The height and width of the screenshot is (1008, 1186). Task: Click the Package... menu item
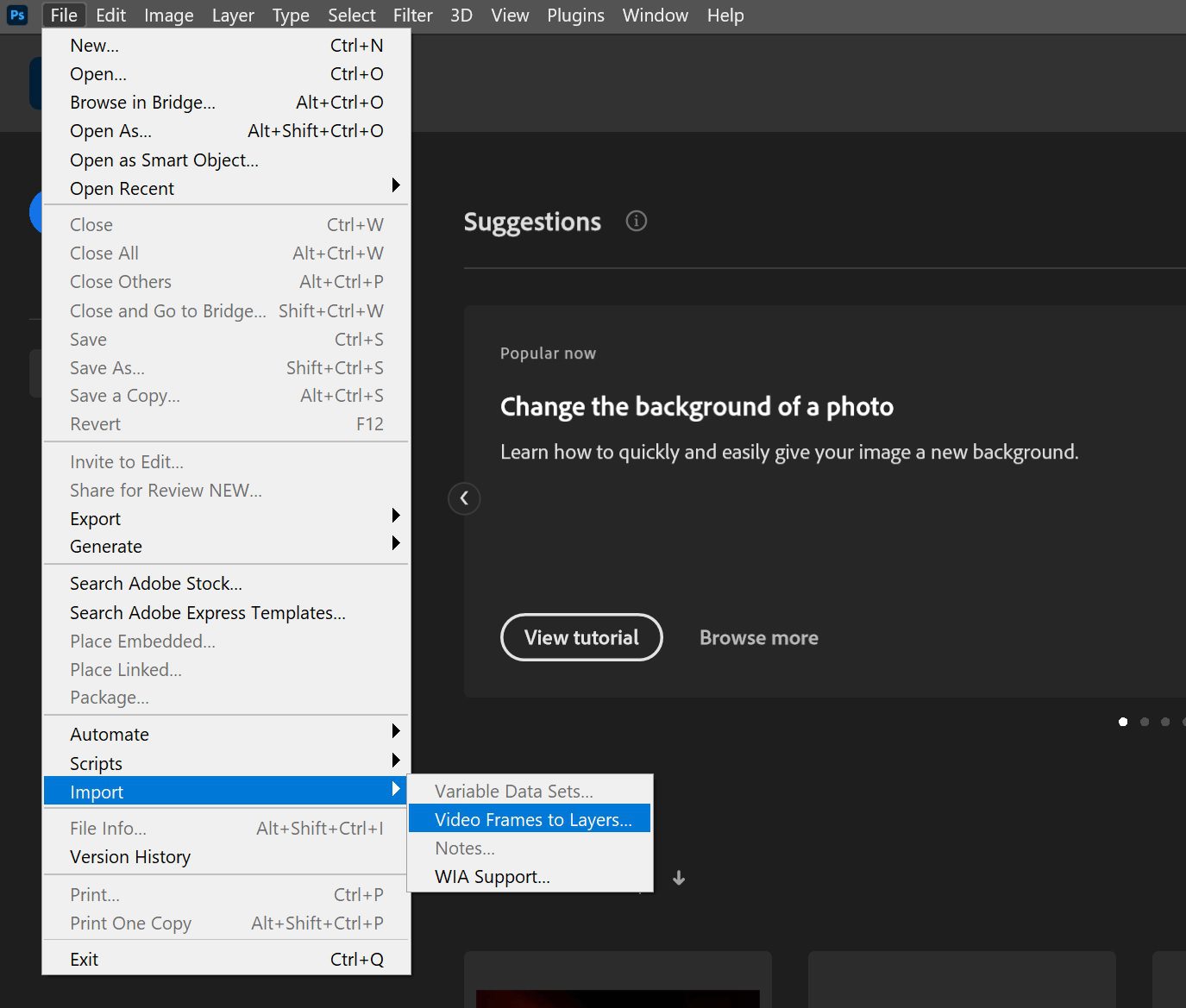point(226,697)
